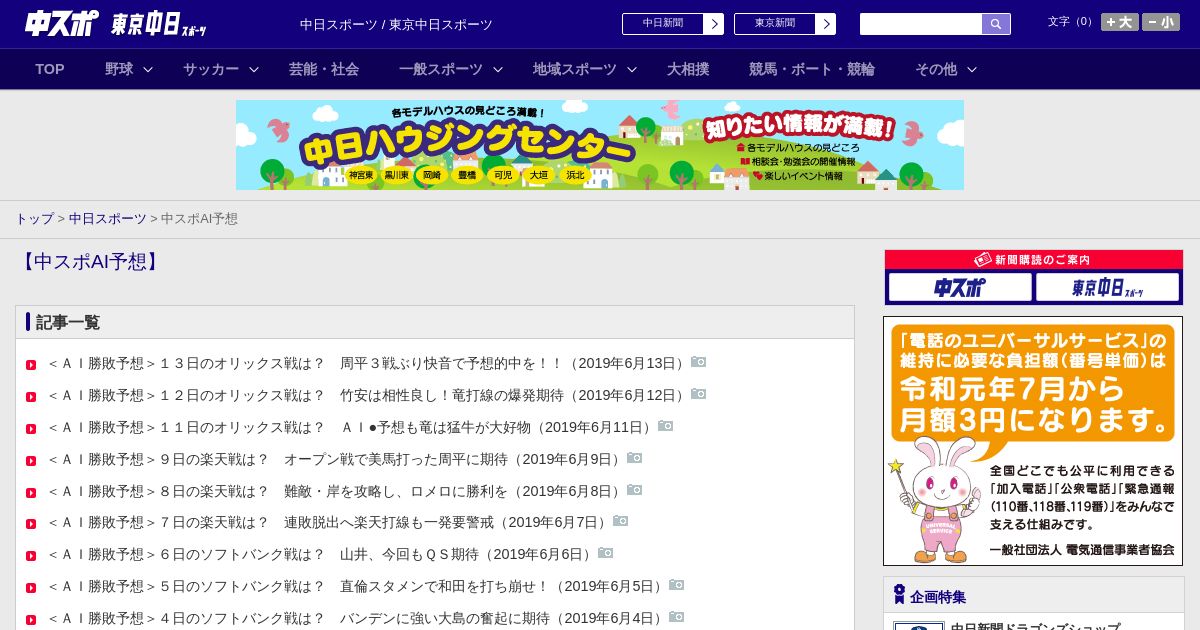The width and height of the screenshot is (1200, 630).
Task: Open the 野球 menu
Action: pos(119,69)
